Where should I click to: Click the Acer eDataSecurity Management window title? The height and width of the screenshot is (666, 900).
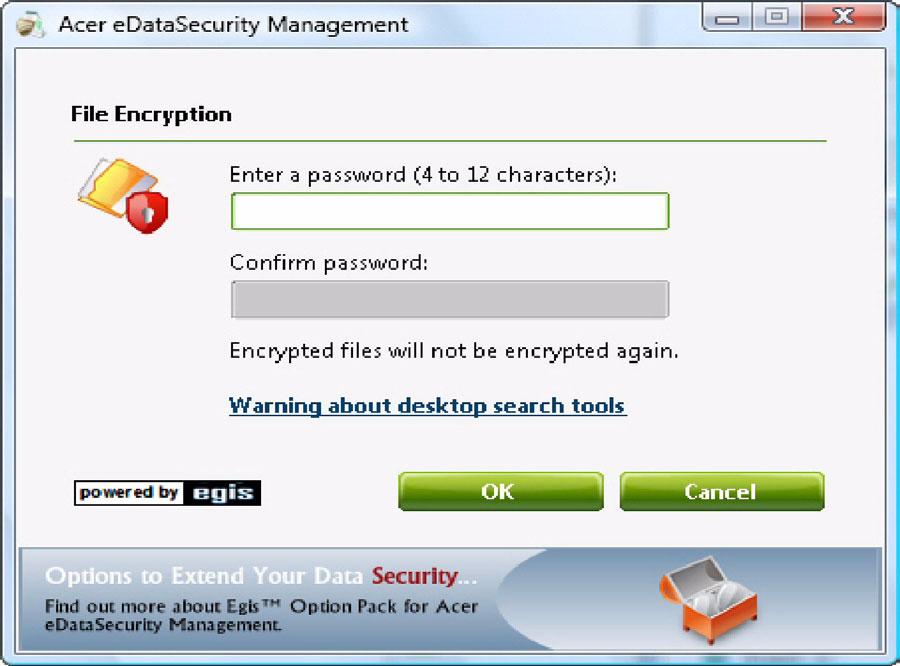coord(234,25)
